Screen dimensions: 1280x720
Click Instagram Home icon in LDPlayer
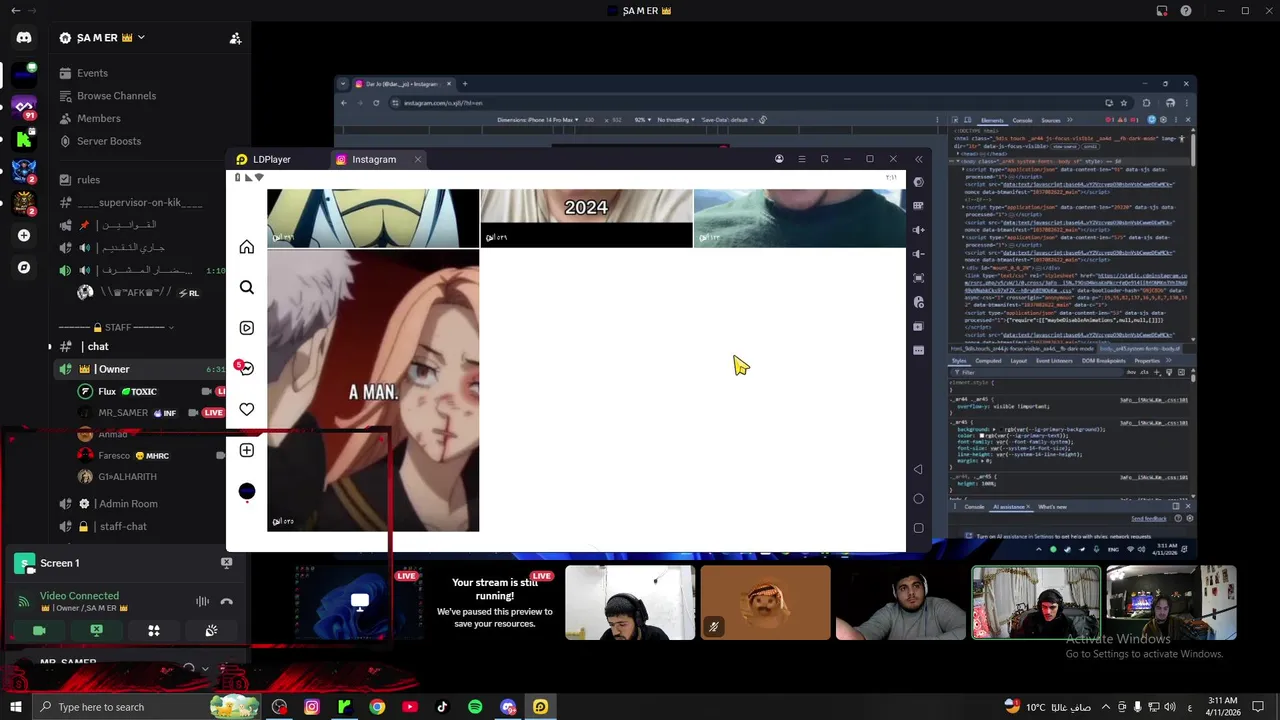point(247,247)
